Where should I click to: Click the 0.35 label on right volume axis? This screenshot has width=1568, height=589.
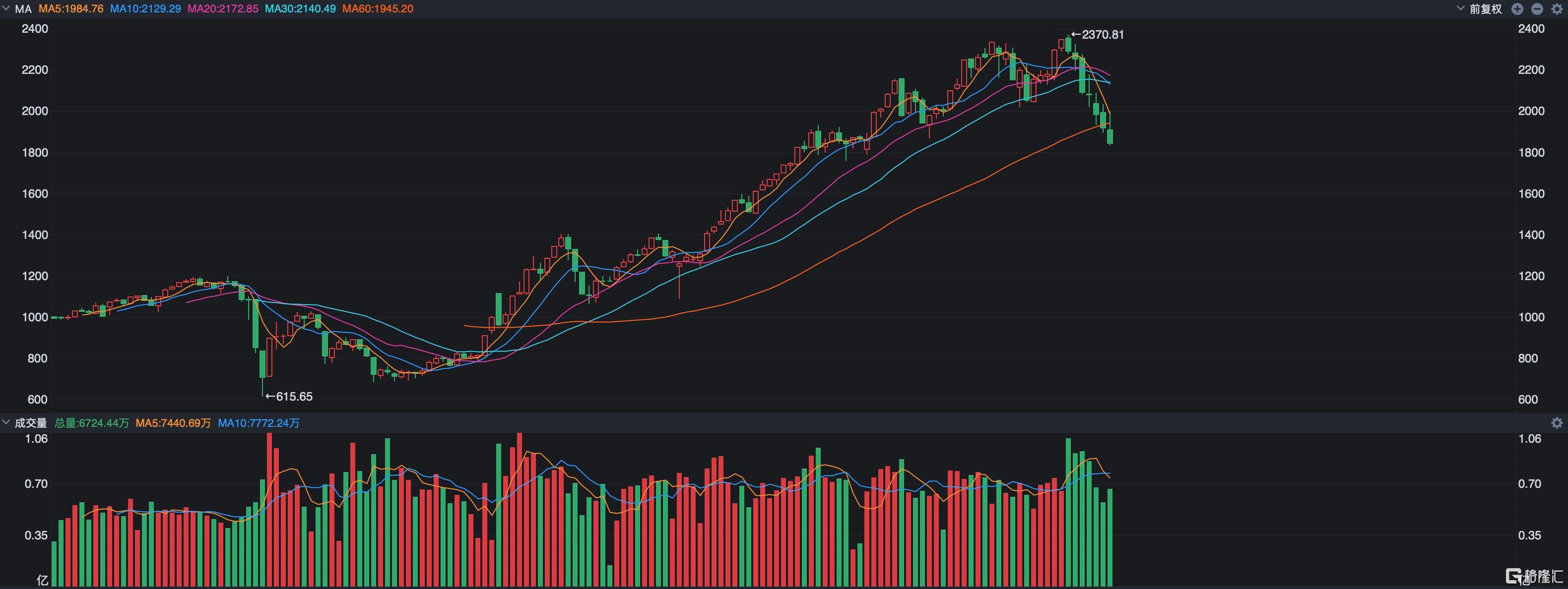[1530, 535]
